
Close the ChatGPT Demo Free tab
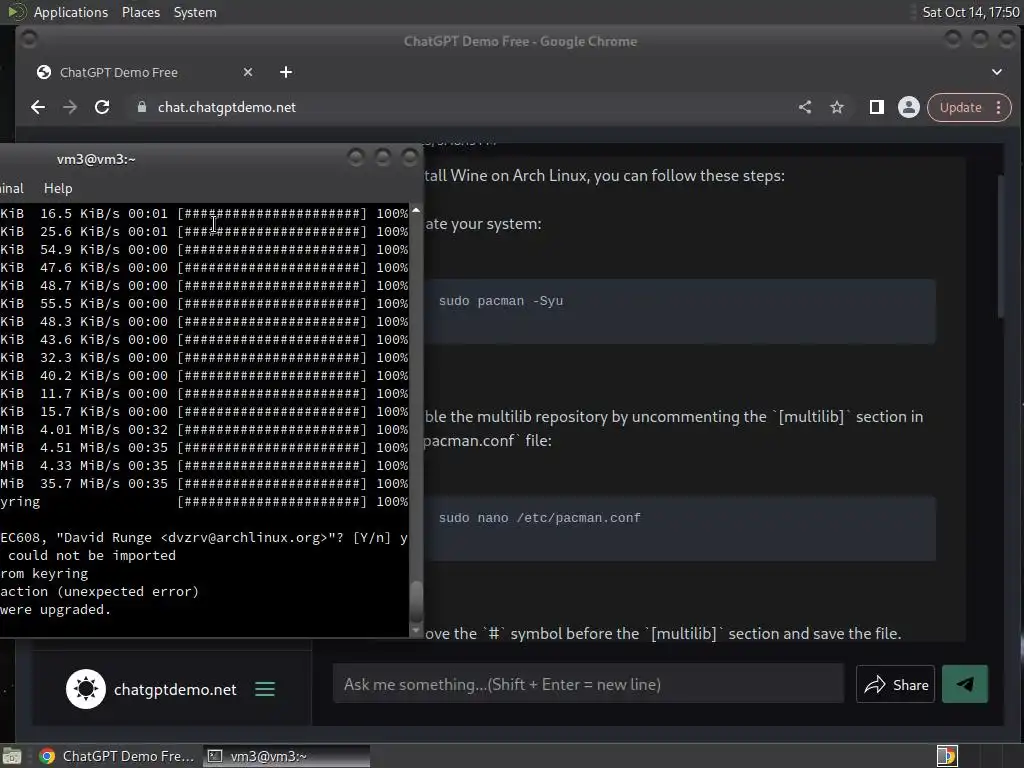[248, 72]
